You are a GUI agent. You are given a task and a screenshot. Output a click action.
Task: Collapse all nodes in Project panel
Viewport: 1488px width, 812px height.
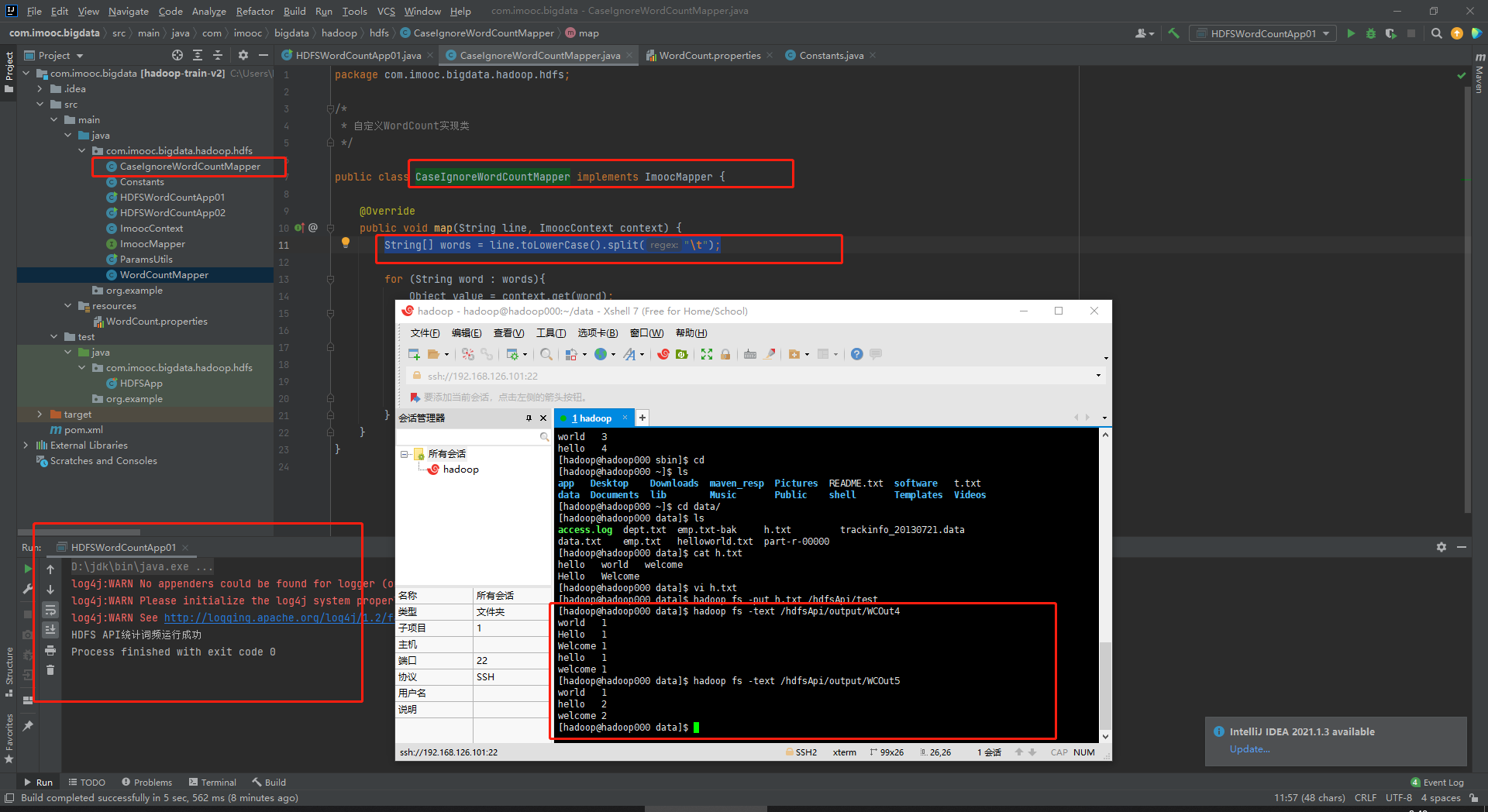(218, 55)
